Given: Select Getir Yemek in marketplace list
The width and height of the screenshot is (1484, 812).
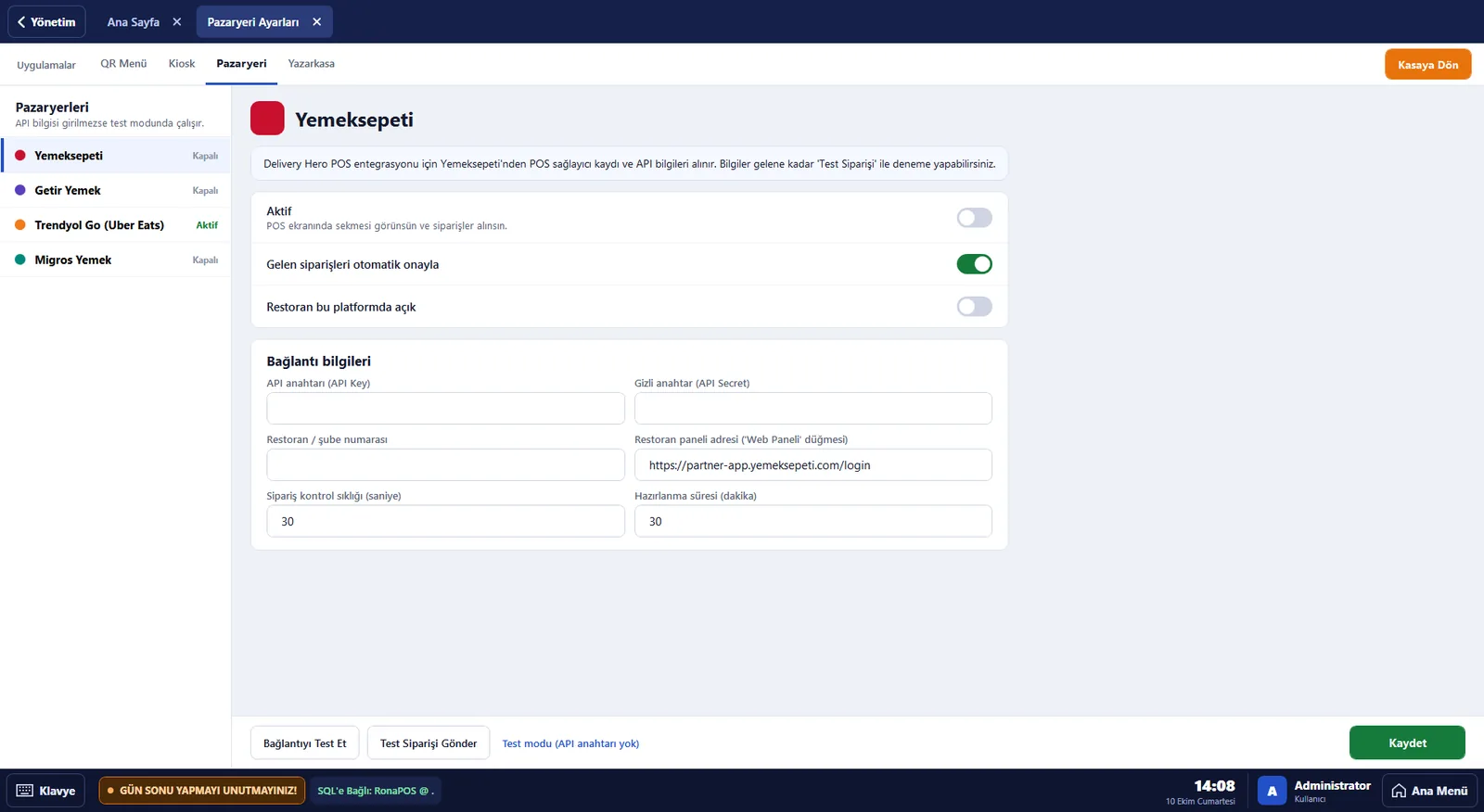Looking at the screenshot, I should (116, 190).
